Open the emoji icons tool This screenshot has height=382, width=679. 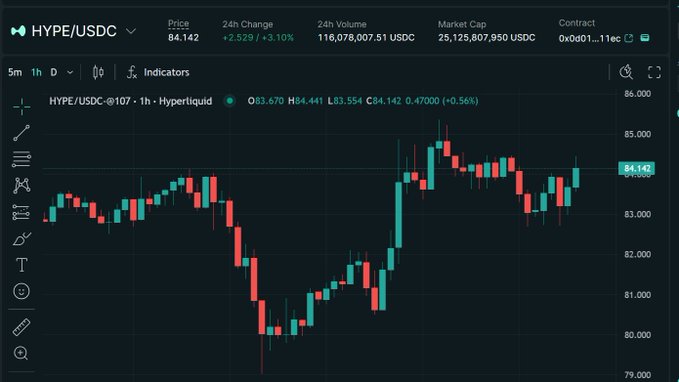click(21, 291)
